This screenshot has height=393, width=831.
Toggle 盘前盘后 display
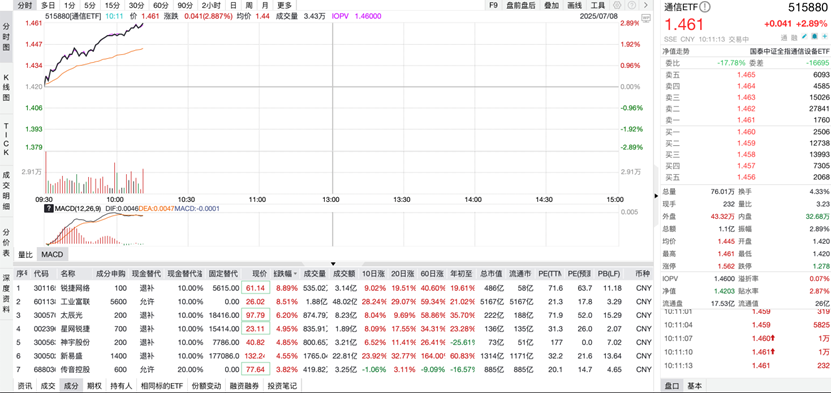pyautogui.click(x=520, y=5)
